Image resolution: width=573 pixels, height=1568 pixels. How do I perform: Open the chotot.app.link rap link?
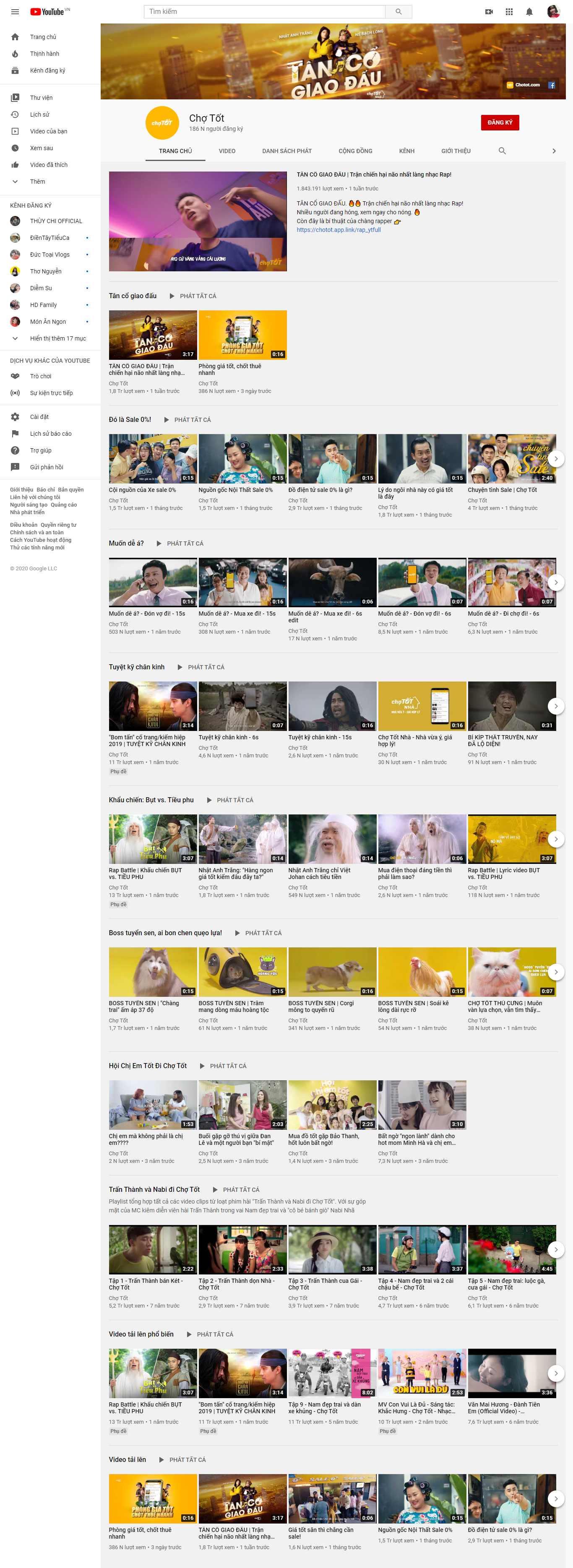coord(339,230)
